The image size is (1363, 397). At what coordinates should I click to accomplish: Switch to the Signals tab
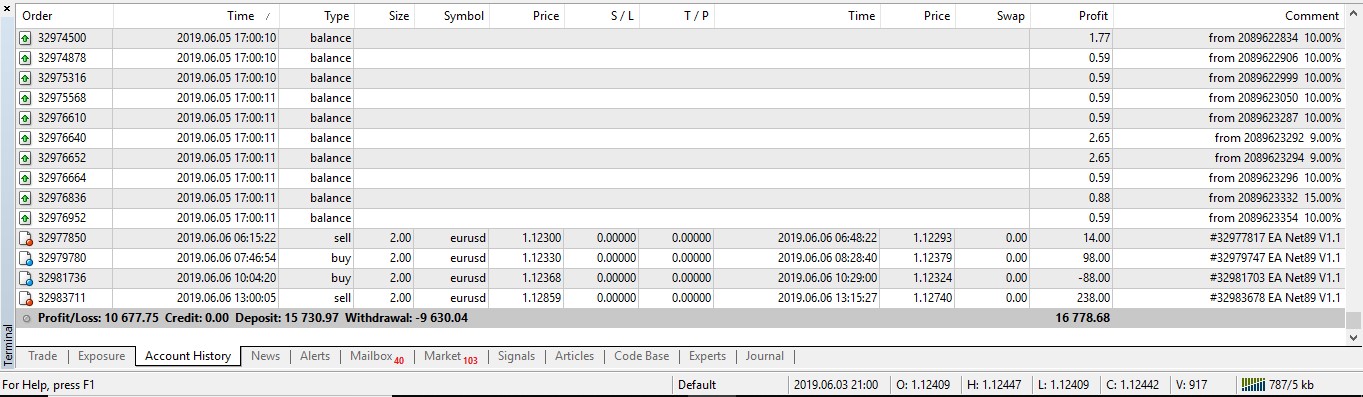click(516, 356)
